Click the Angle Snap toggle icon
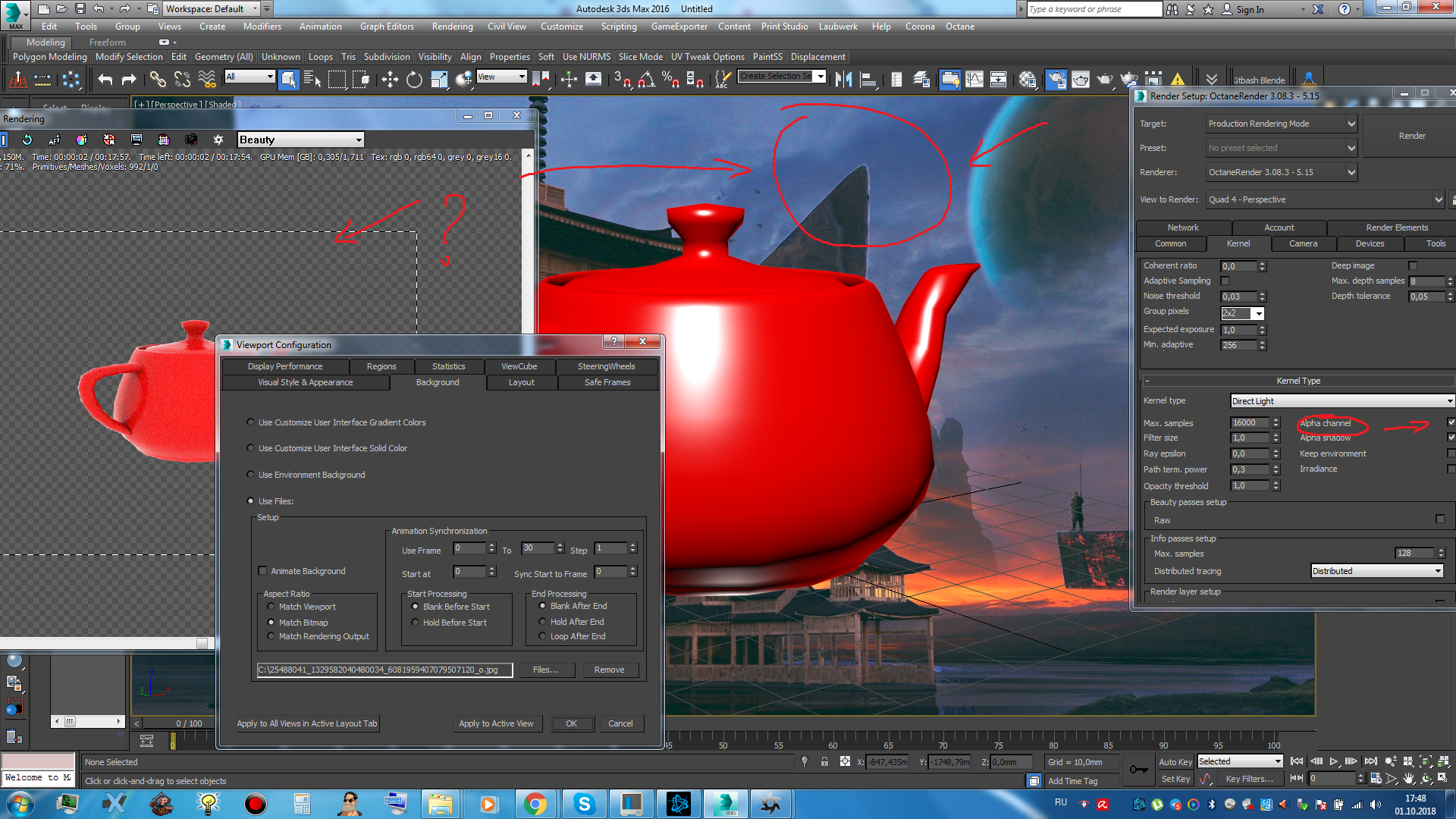The width and height of the screenshot is (1456, 819). (646, 80)
